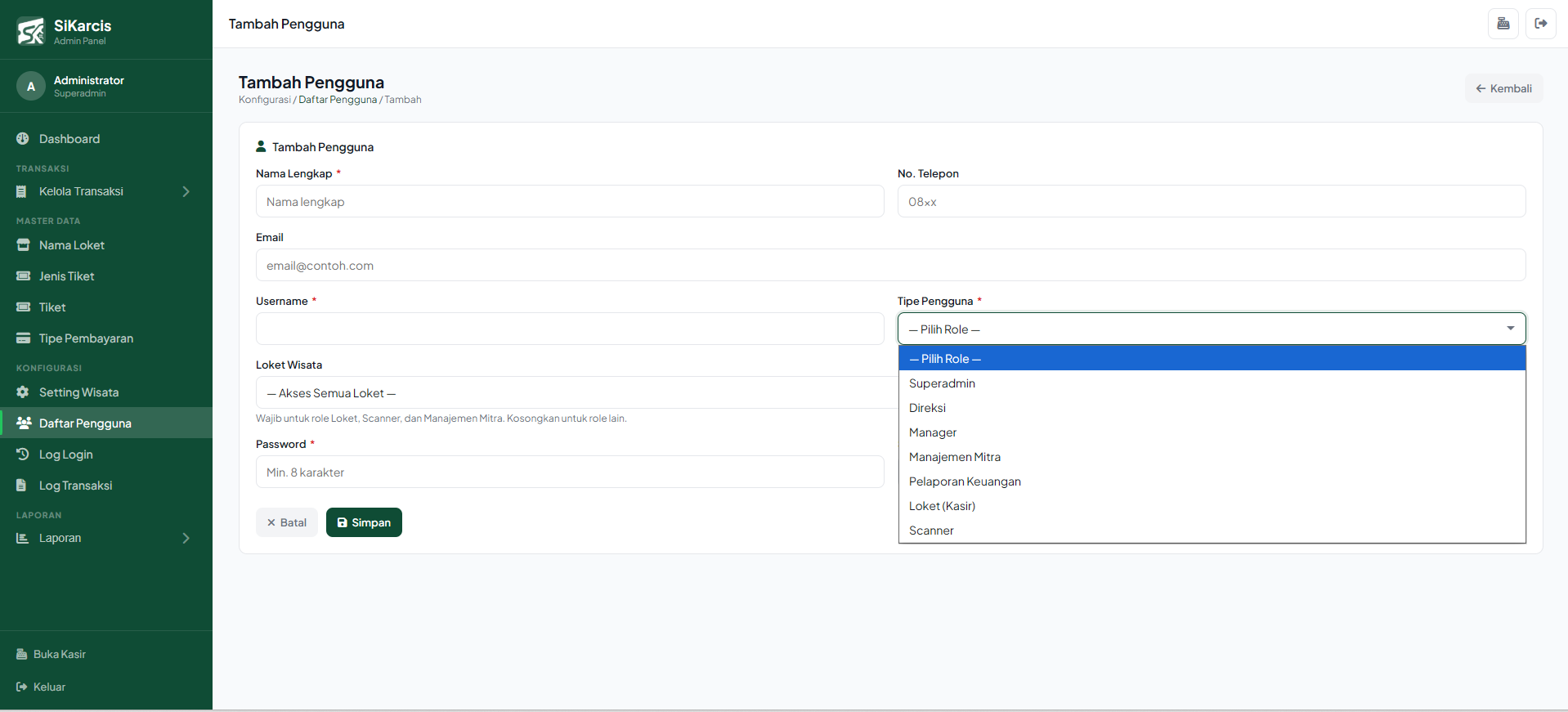Screen dimensions: 1568x712
Task: Click the Batal cancel button
Action: tap(287, 522)
